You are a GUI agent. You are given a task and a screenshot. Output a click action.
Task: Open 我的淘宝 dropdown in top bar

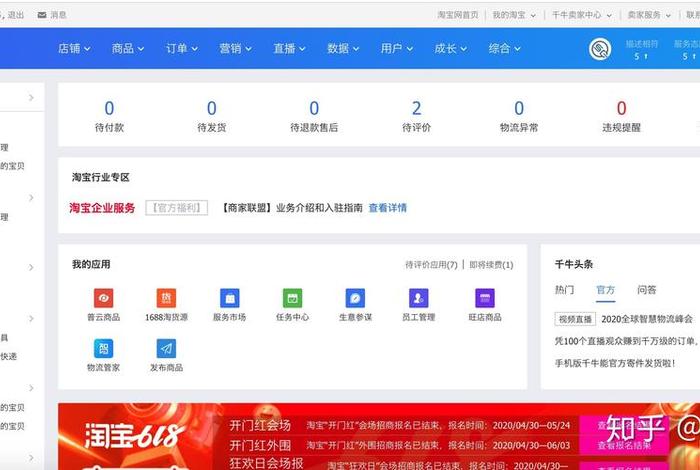tap(514, 15)
